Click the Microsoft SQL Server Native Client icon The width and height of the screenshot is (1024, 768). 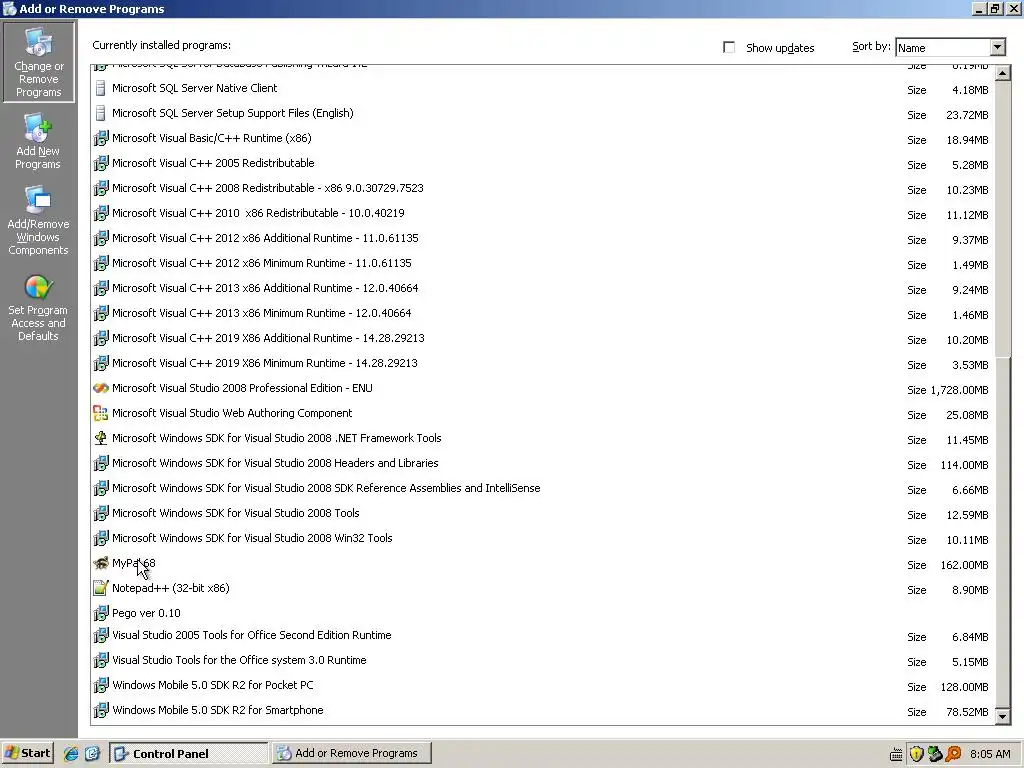click(x=101, y=88)
